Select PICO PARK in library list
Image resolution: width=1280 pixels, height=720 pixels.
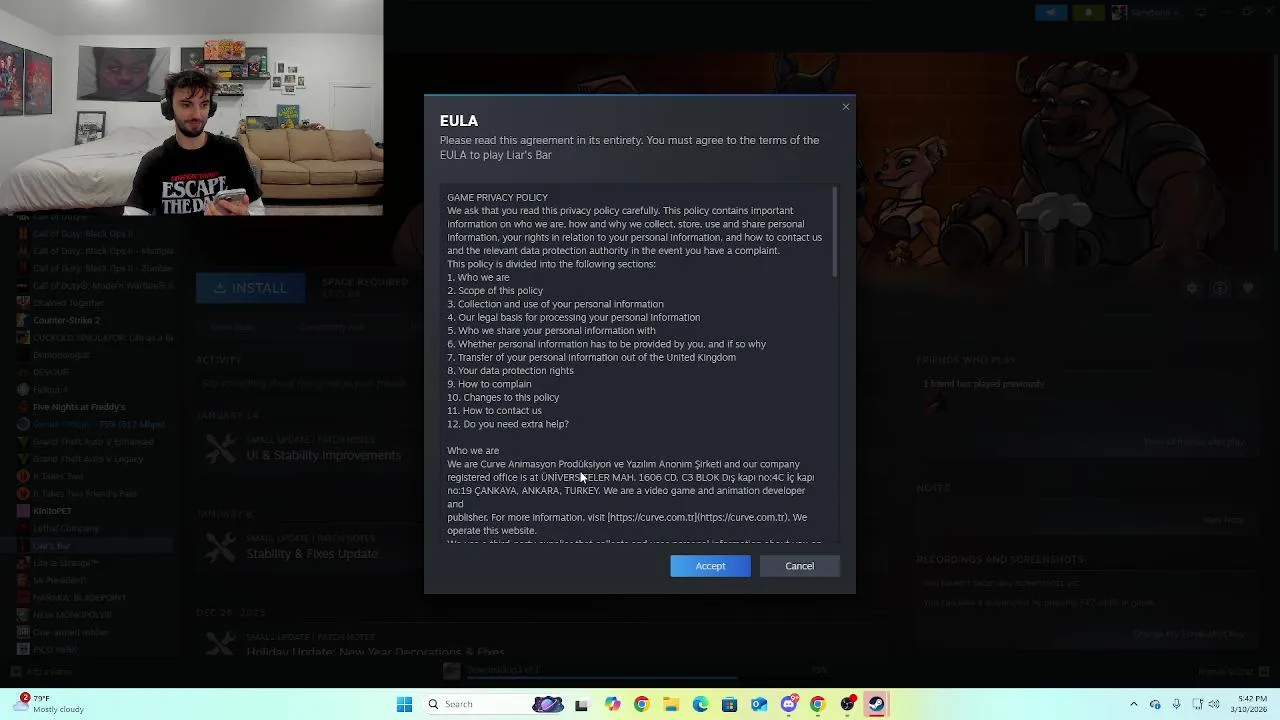55,649
